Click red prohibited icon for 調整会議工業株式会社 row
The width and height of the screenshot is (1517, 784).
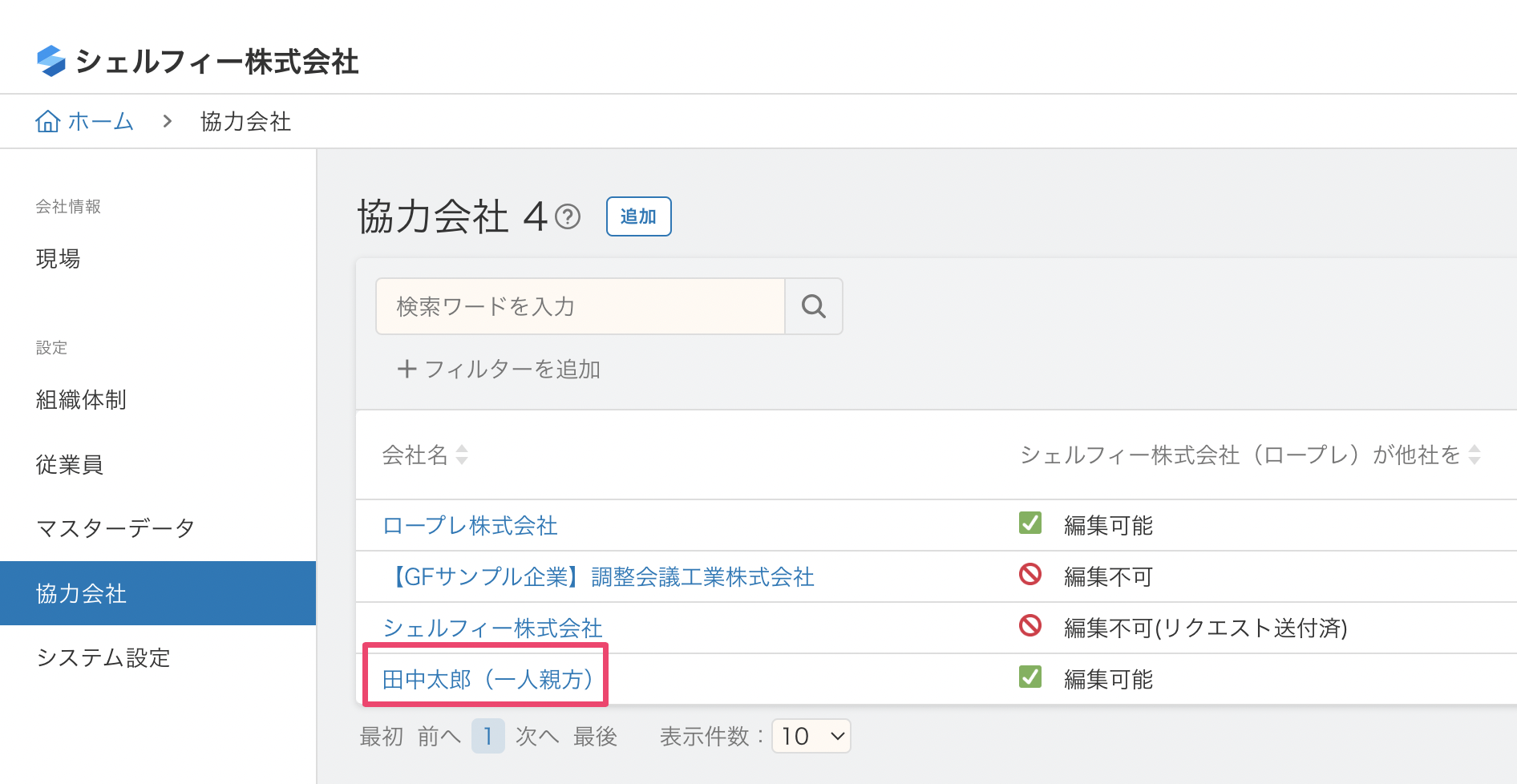point(1030,575)
